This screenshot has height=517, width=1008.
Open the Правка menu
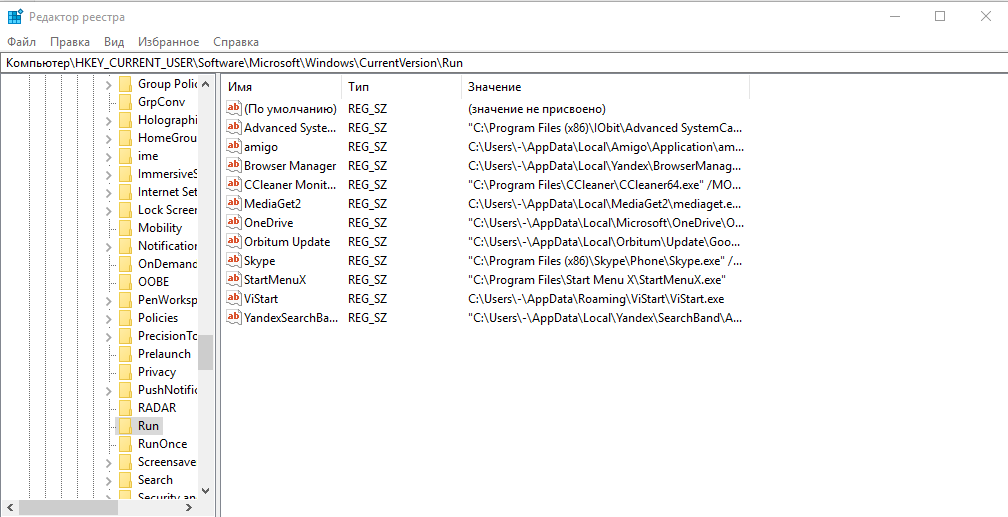coord(69,42)
